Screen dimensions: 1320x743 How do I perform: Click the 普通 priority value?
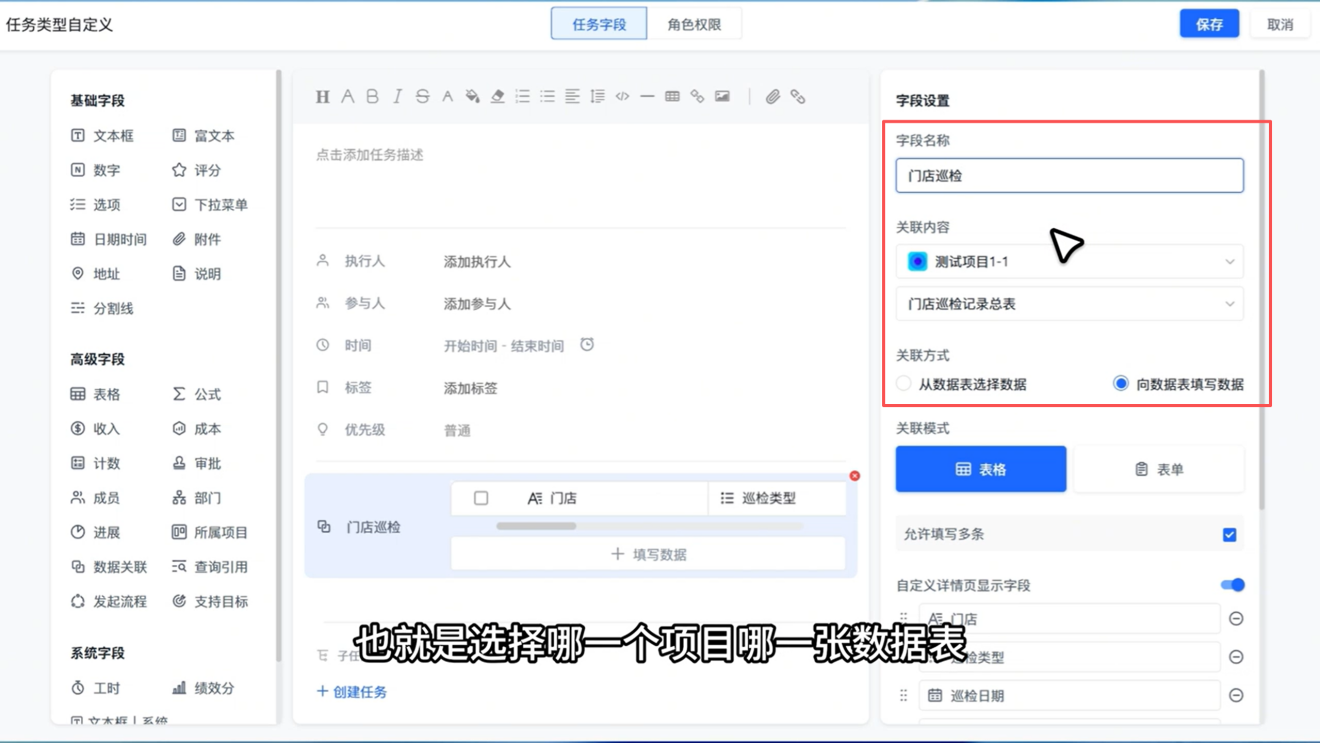(x=457, y=430)
